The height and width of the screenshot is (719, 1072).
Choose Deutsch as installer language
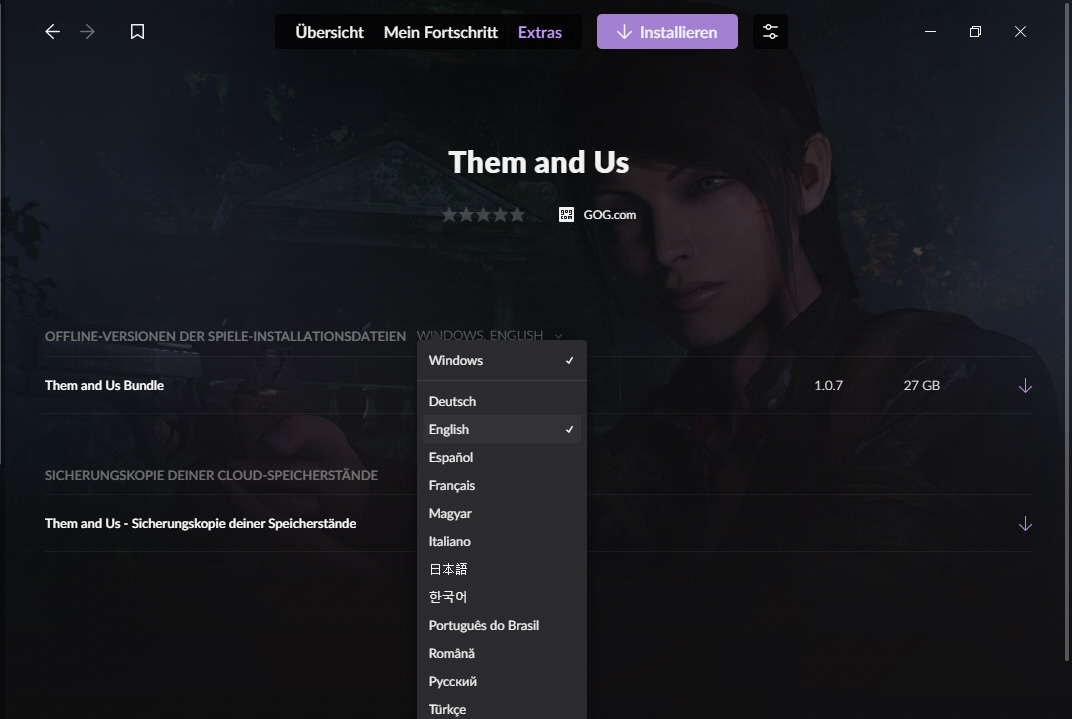click(x=502, y=401)
